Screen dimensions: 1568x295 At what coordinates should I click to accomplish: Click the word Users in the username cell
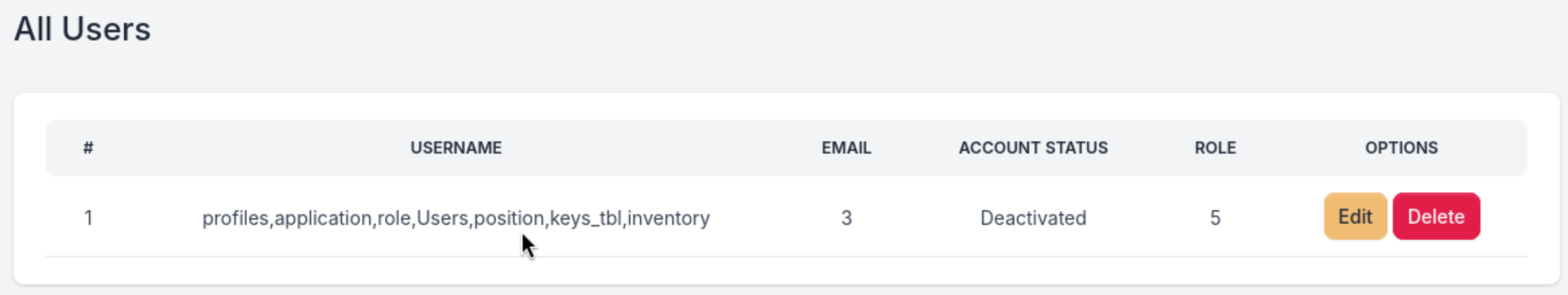point(443,218)
